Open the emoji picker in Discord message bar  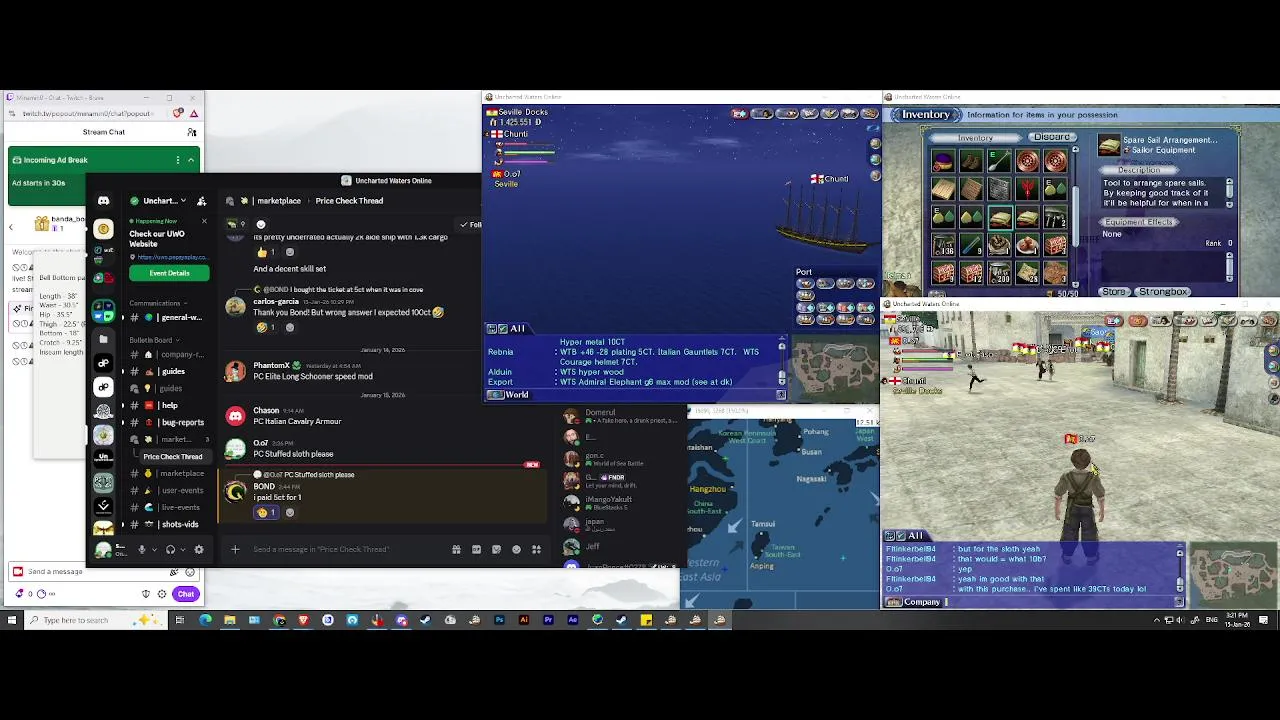[x=516, y=549]
